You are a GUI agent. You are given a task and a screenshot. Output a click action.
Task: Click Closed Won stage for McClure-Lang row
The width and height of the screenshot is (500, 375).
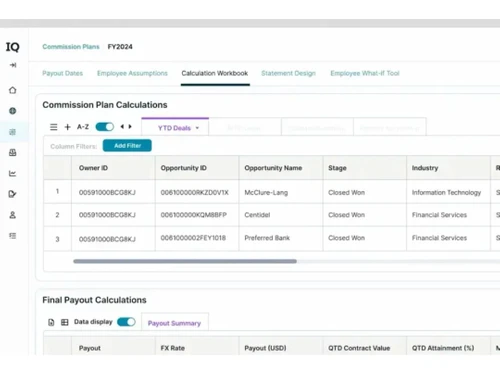pos(365,192)
